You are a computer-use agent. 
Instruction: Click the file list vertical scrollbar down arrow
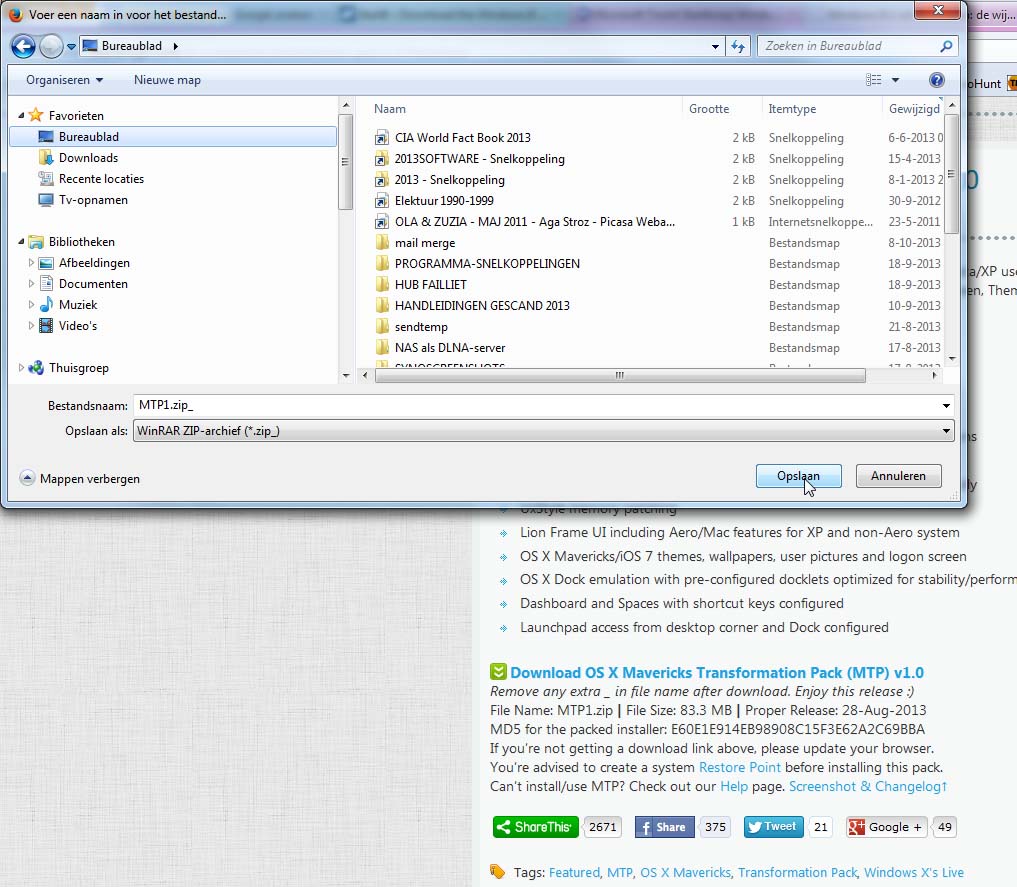[x=951, y=359]
